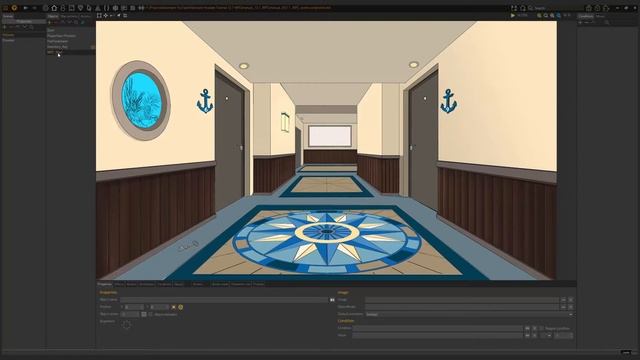Switch to the Objects tab
640x360 pixels.
pos(53,16)
